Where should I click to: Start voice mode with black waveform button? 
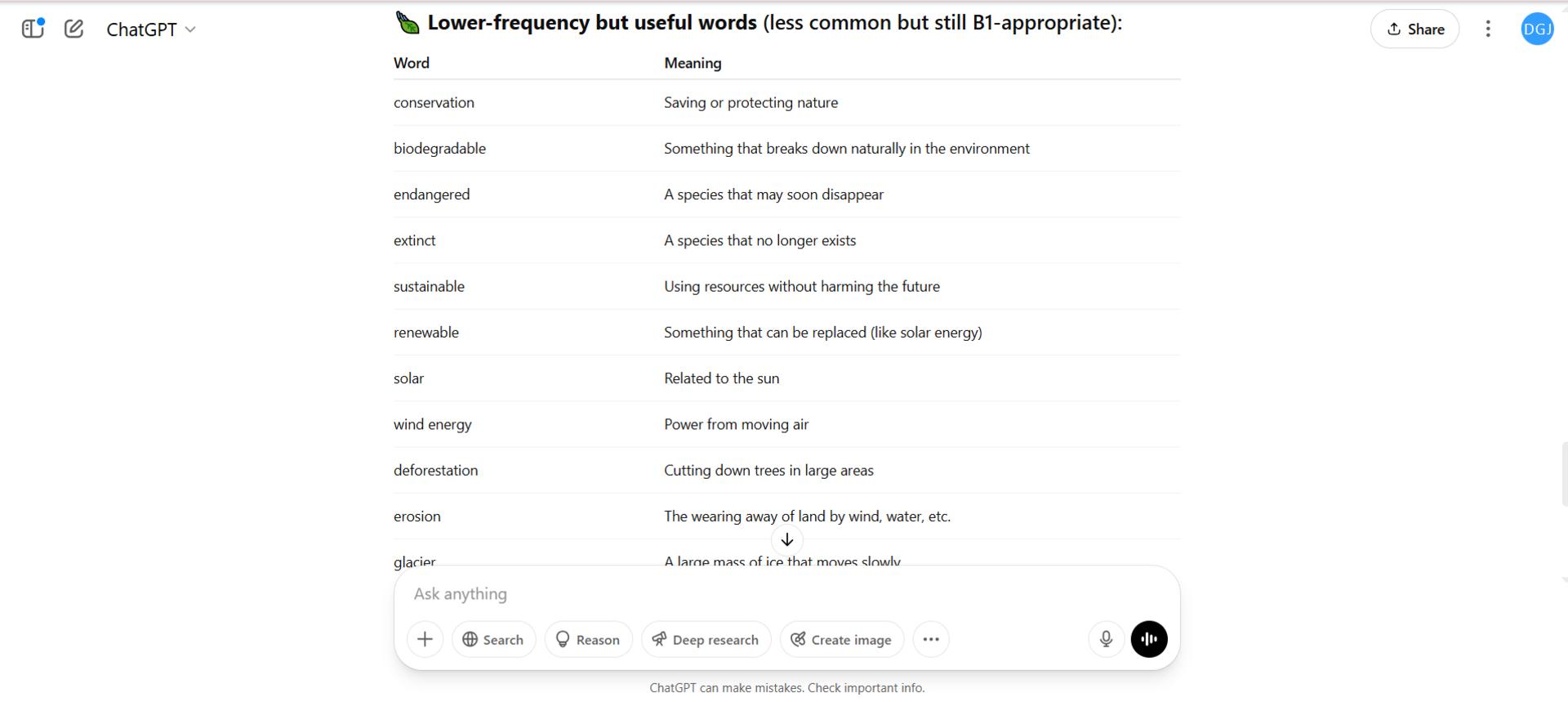tap(1149, 639)
